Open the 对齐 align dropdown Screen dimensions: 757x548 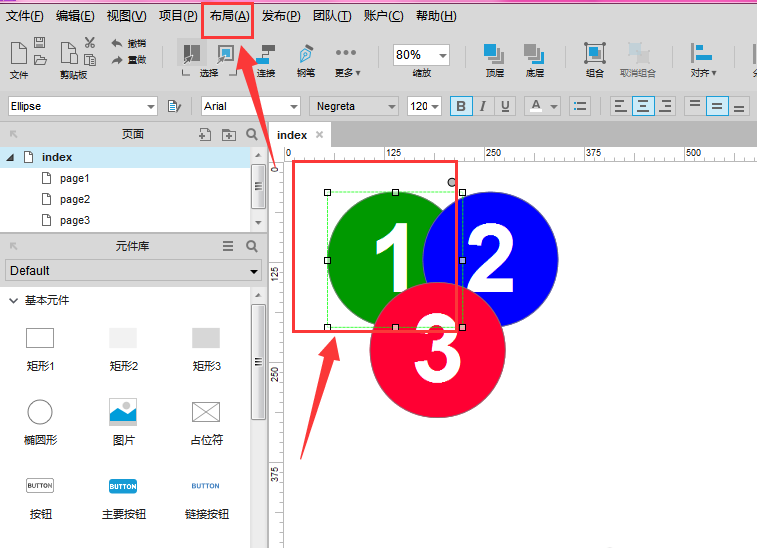coord(703,60)
